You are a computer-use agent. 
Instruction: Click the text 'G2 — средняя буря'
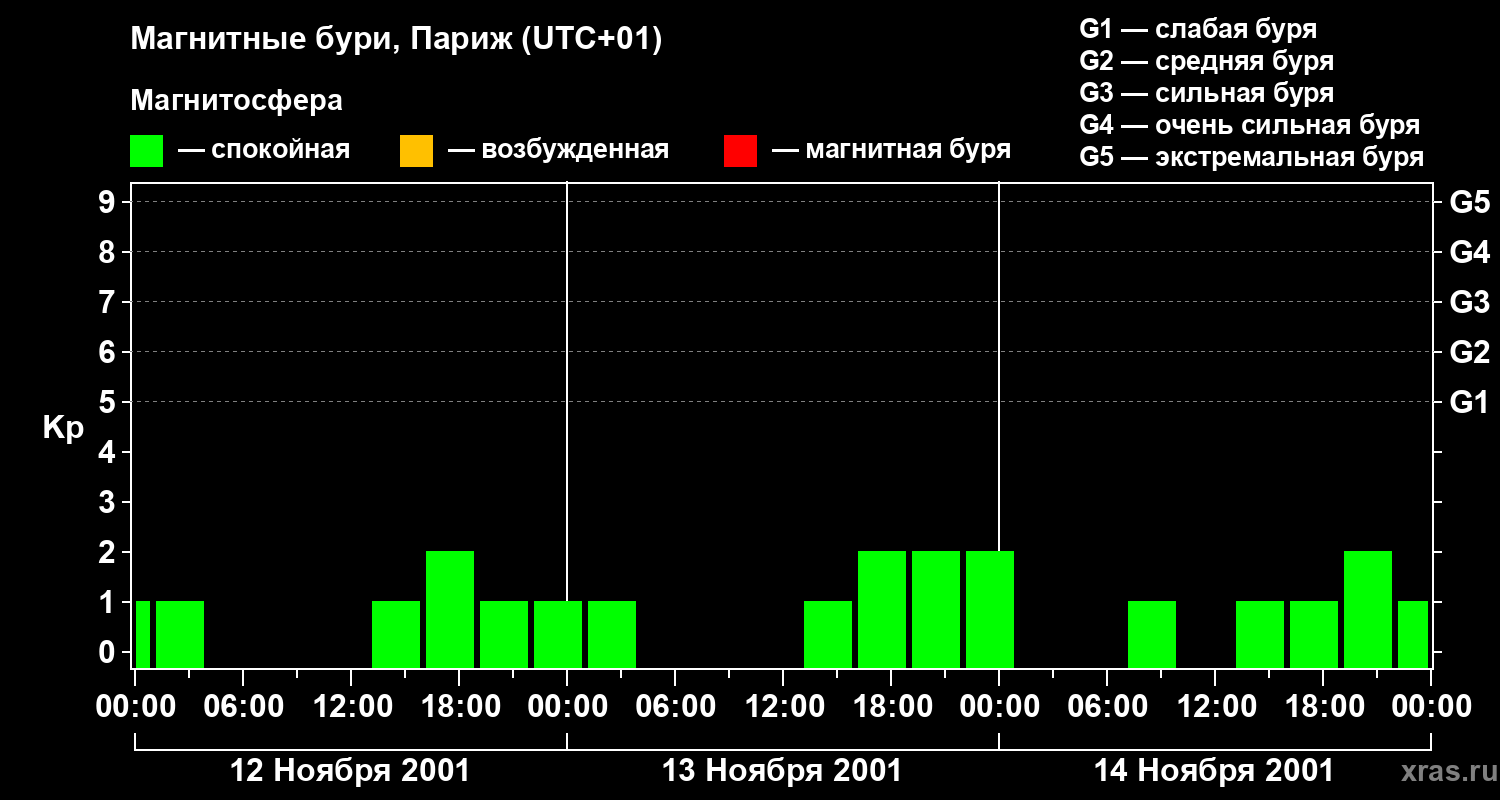click(x=1207, y=61)
